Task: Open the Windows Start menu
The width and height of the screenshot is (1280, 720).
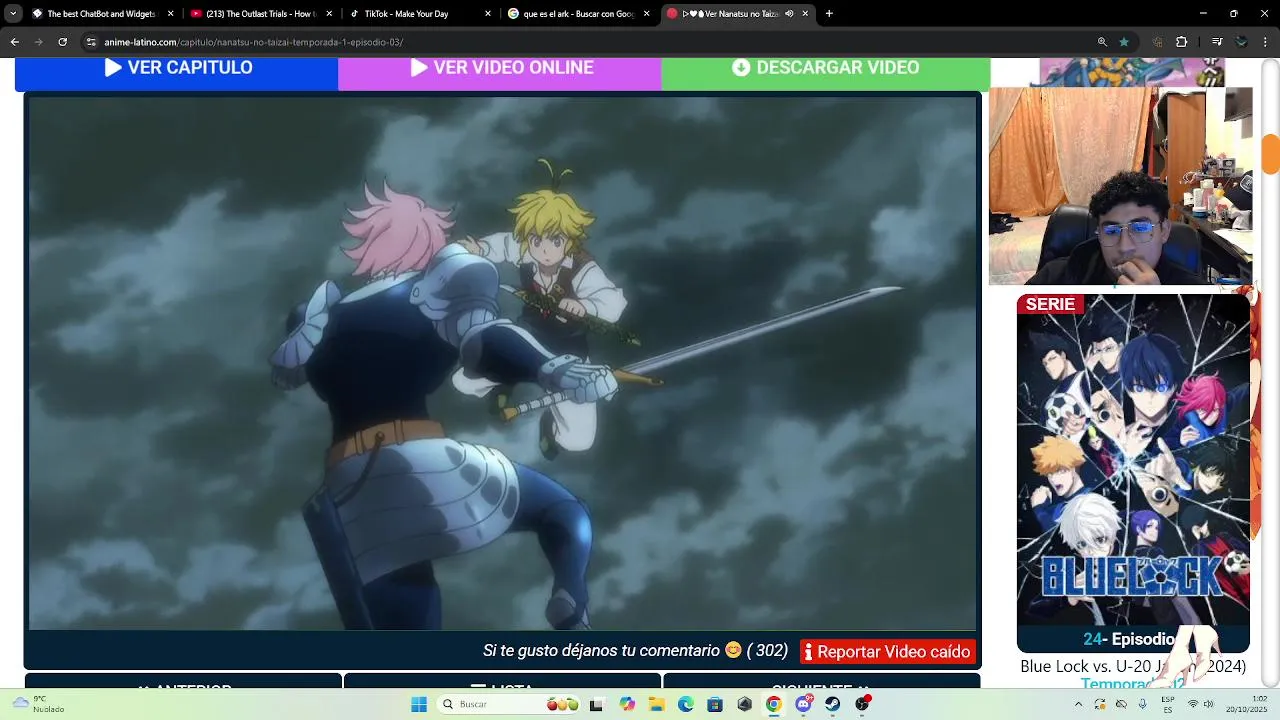Action: pyautogui.click(x=419, y=704)
